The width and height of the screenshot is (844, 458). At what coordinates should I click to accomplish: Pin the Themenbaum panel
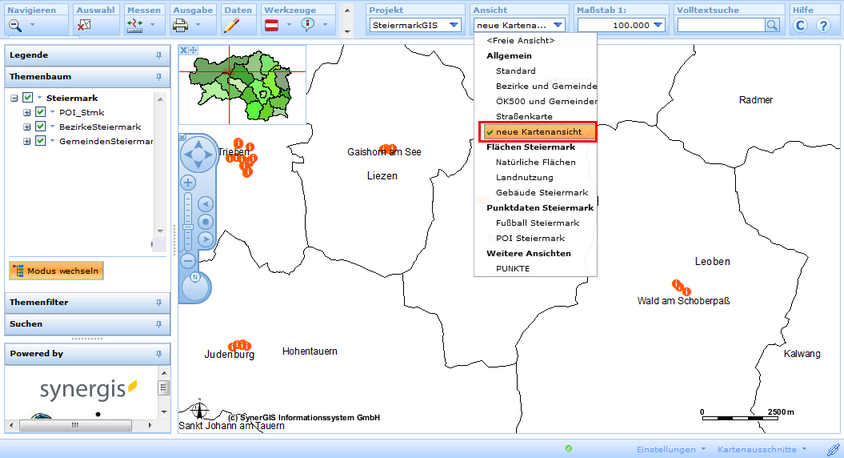159,77
